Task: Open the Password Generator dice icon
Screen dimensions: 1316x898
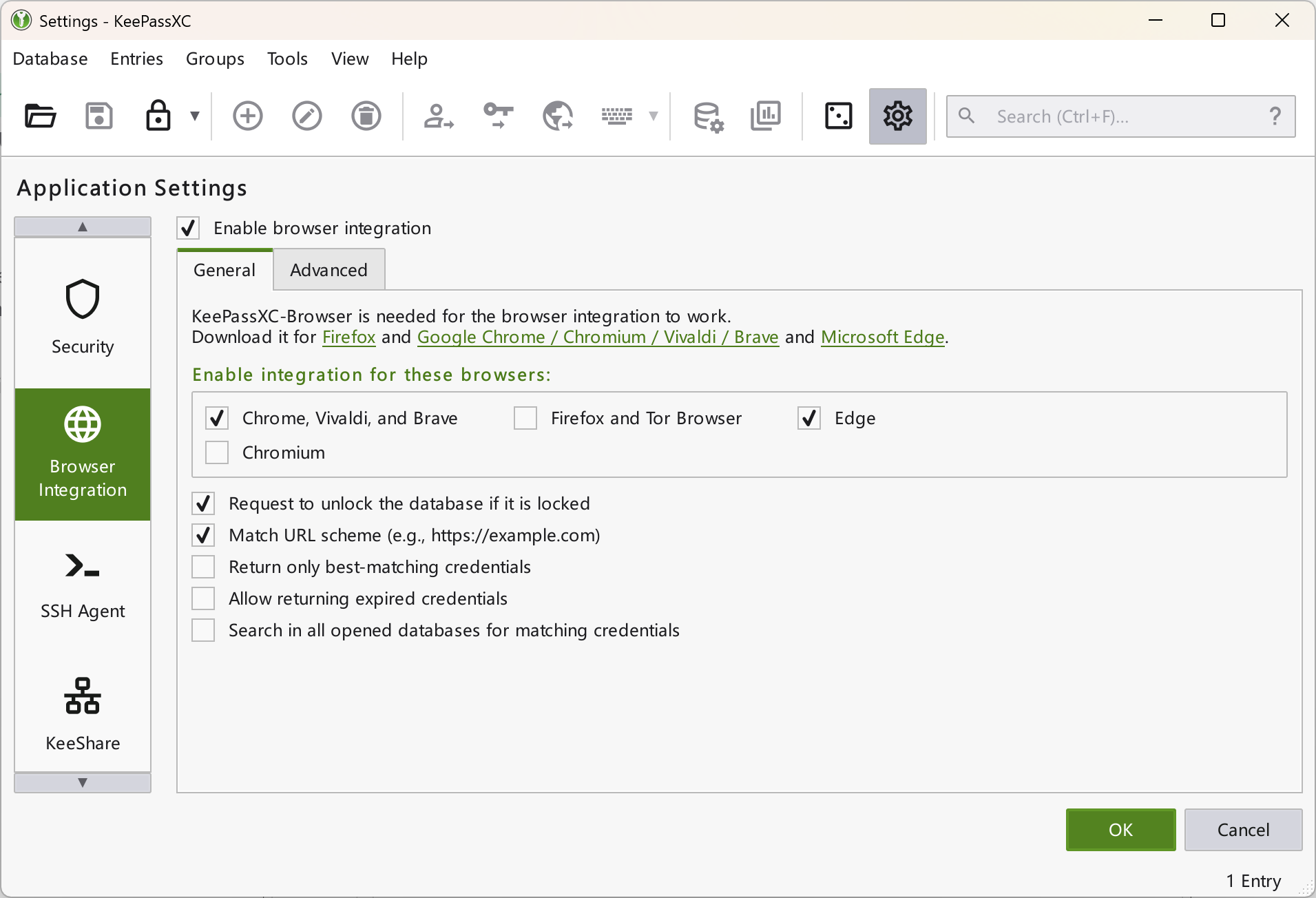Action: coord(839,116)
